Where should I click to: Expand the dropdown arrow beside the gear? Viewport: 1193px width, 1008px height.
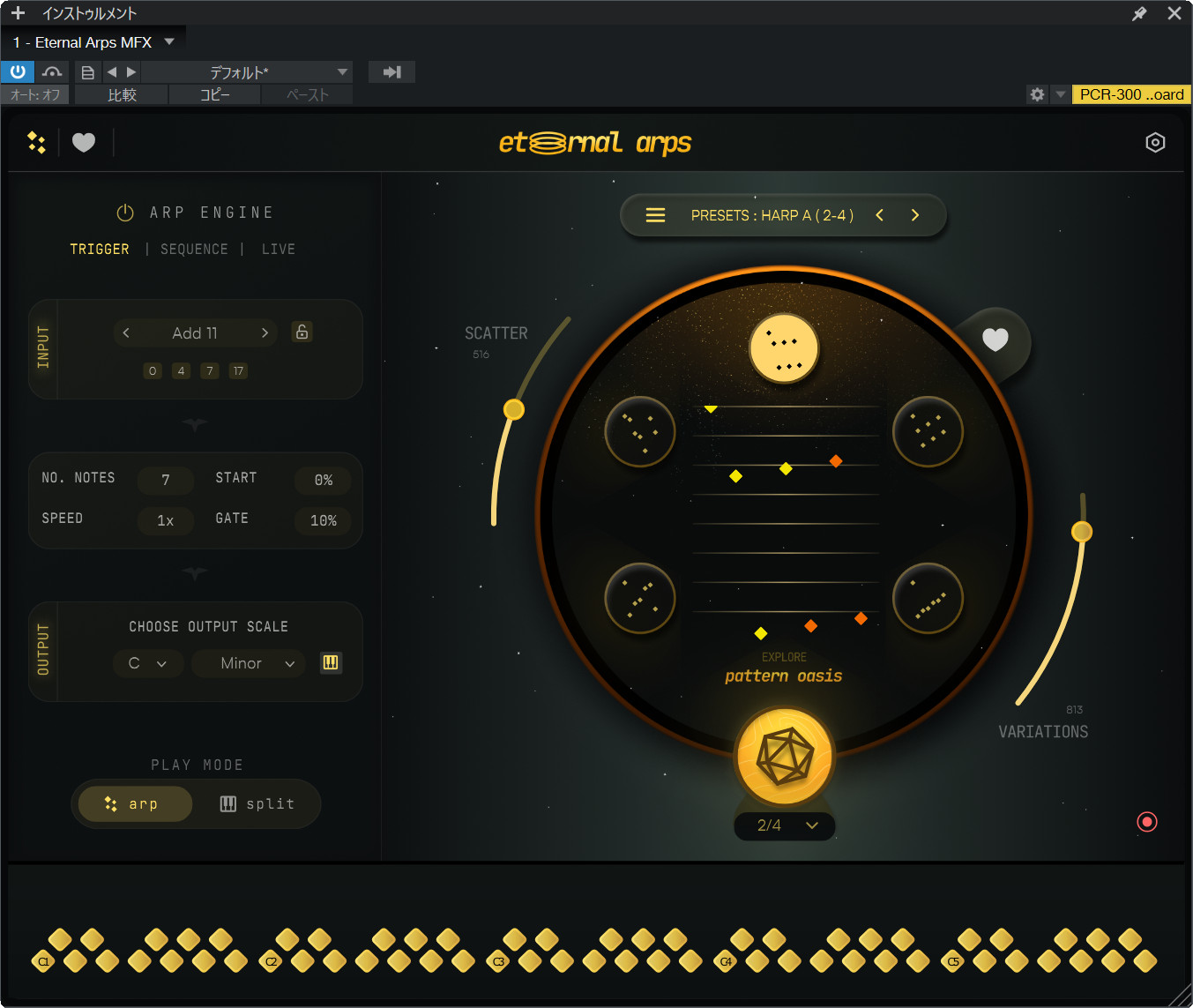pyautogui.click(x=1060, y=94)
